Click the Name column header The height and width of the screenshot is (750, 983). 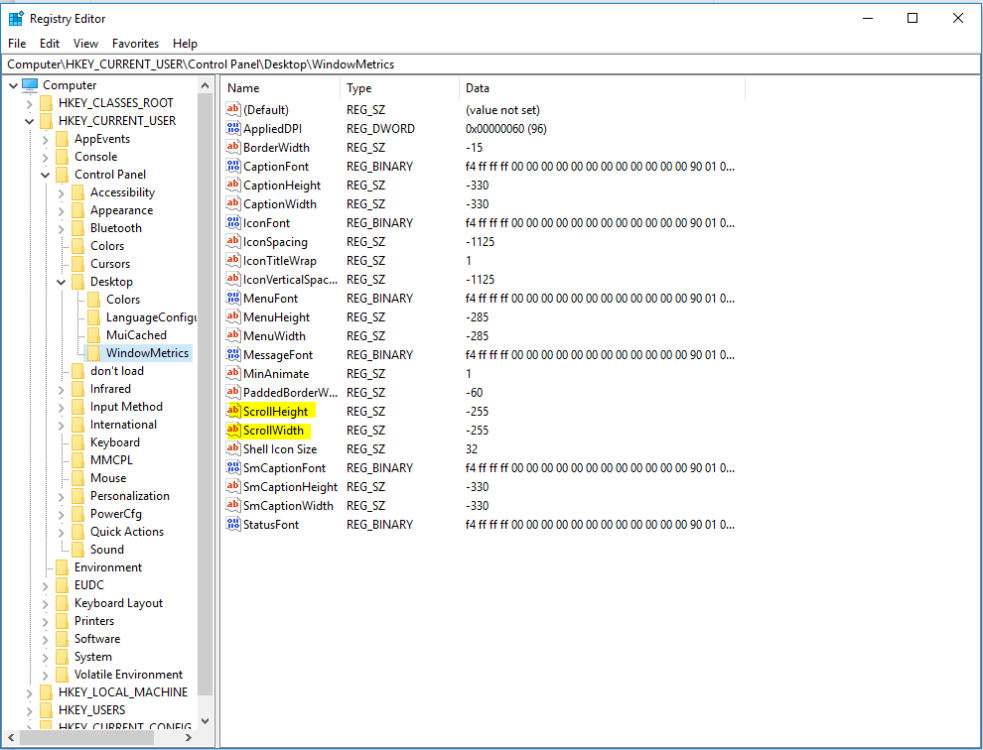click(280, 88)
